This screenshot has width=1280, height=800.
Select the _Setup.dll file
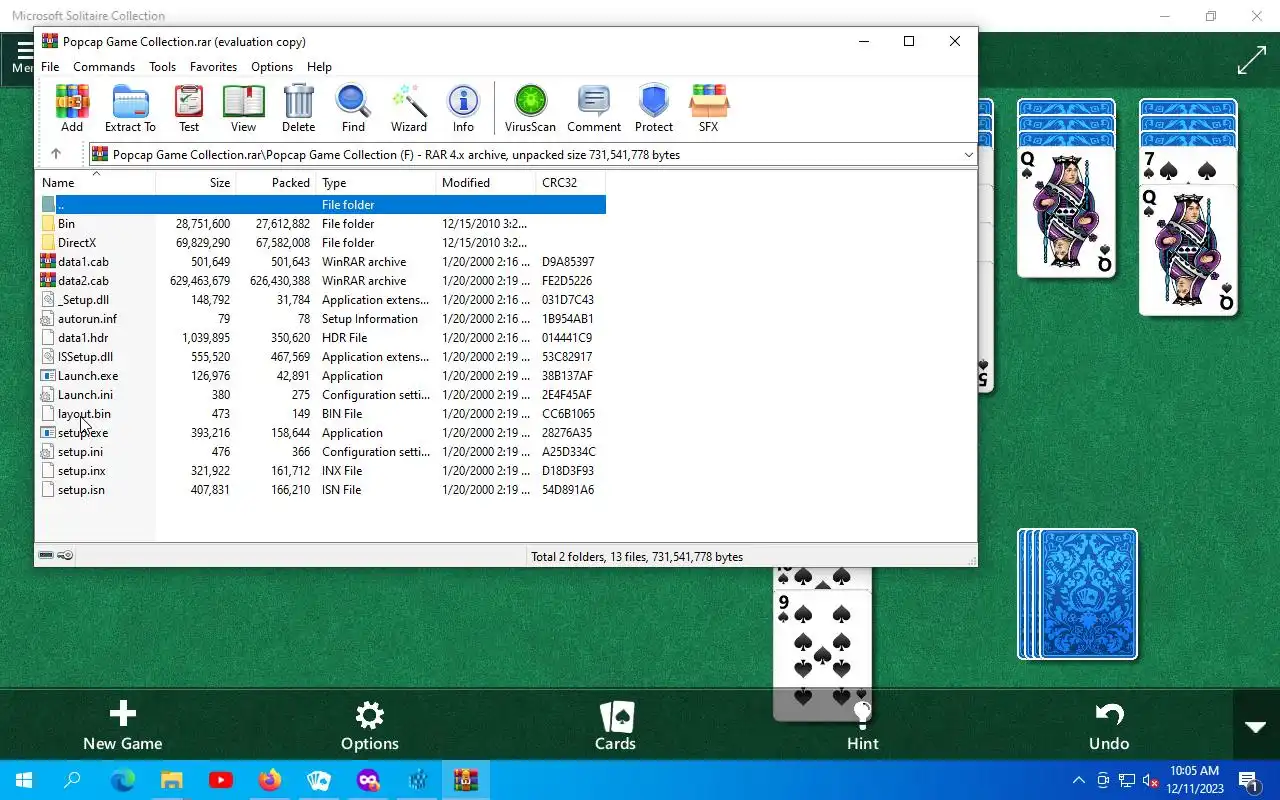(321, 300)
